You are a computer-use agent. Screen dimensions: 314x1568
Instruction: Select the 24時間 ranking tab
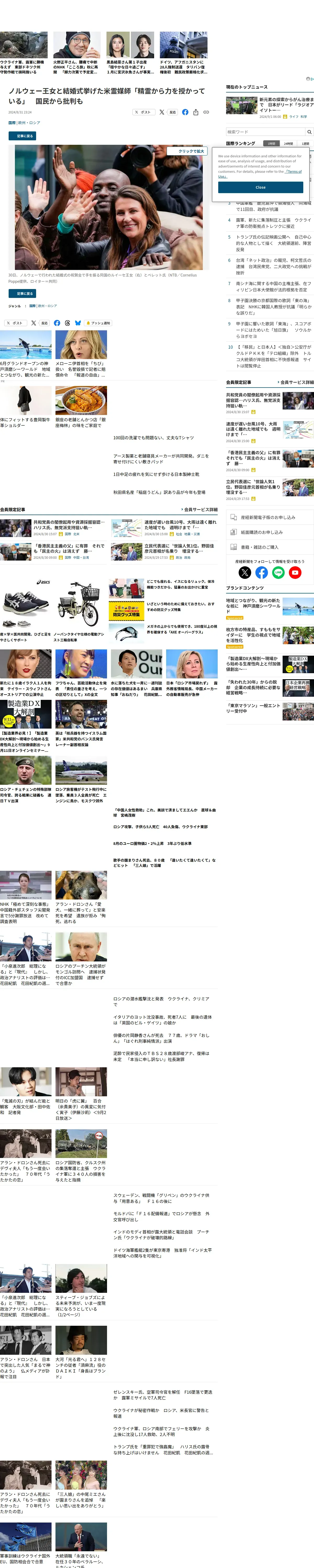pyautogui.click(x=288, y=144)
